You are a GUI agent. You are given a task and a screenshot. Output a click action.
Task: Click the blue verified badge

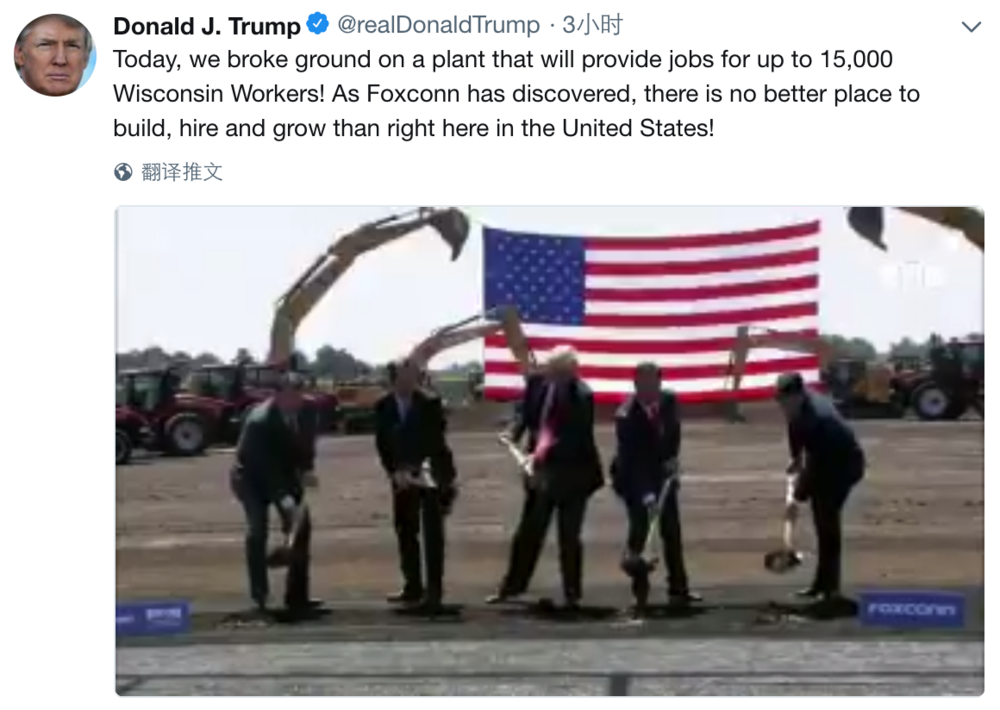317,24
